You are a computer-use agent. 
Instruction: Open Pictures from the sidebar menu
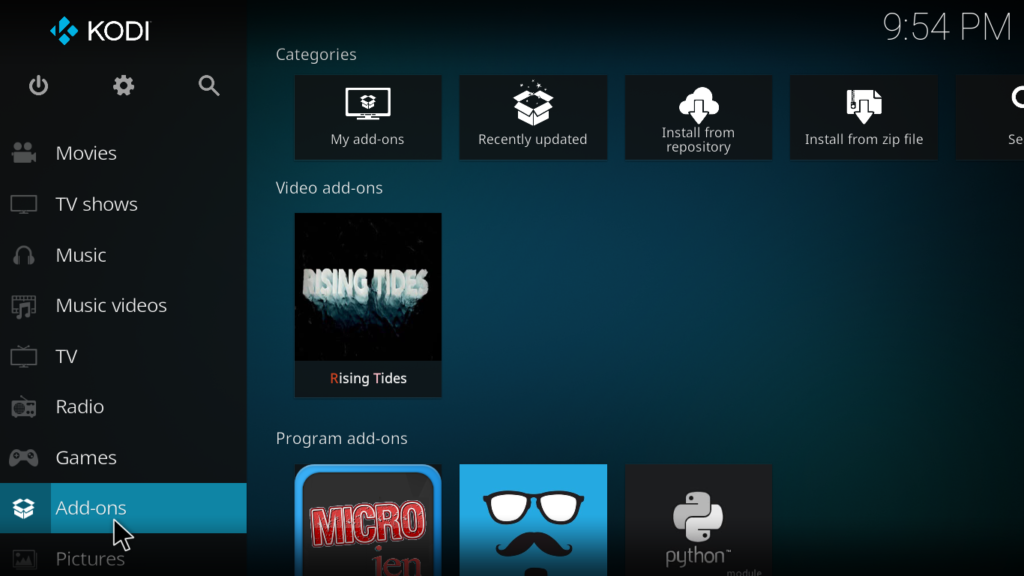(x=90, y=558)
